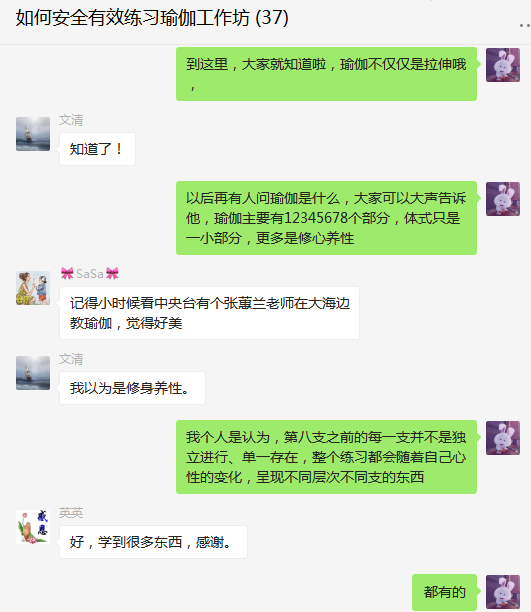Click the sender name SaSa with bows

click(90, 274)
